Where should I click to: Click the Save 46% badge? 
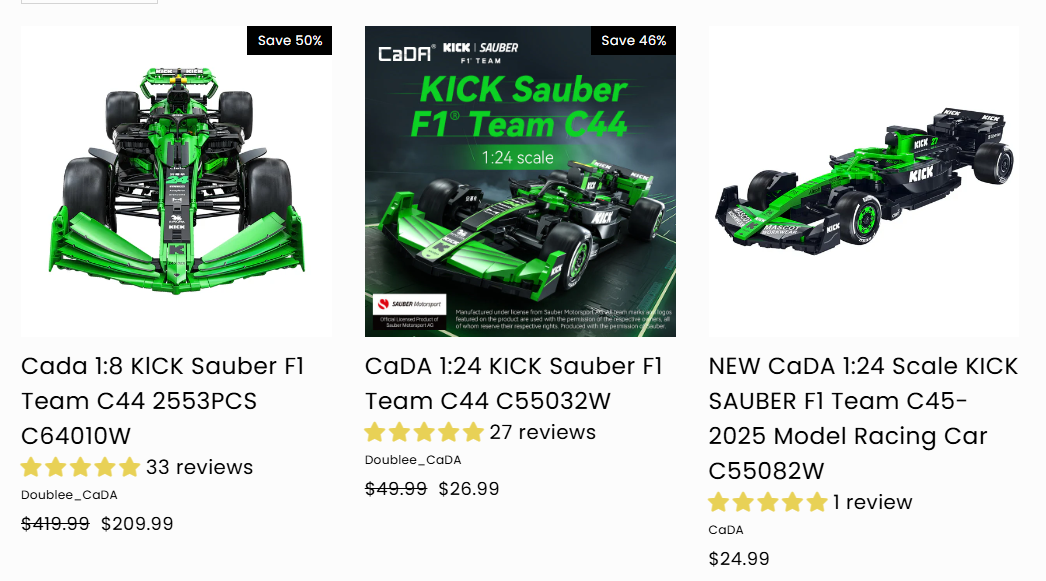pyautogui.click(x=634, y=41)
